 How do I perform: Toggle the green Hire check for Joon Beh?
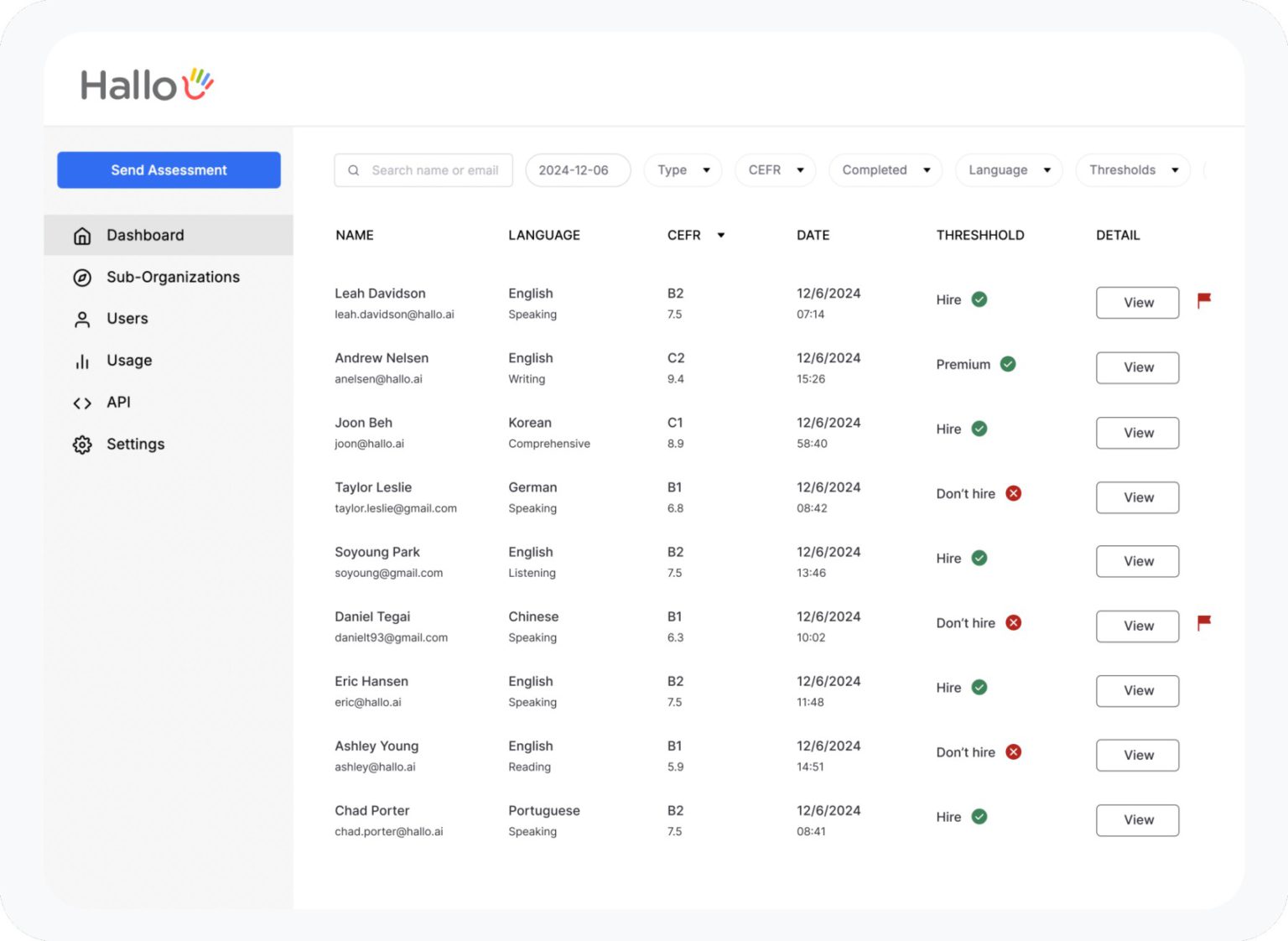click(x=981, y=429)
